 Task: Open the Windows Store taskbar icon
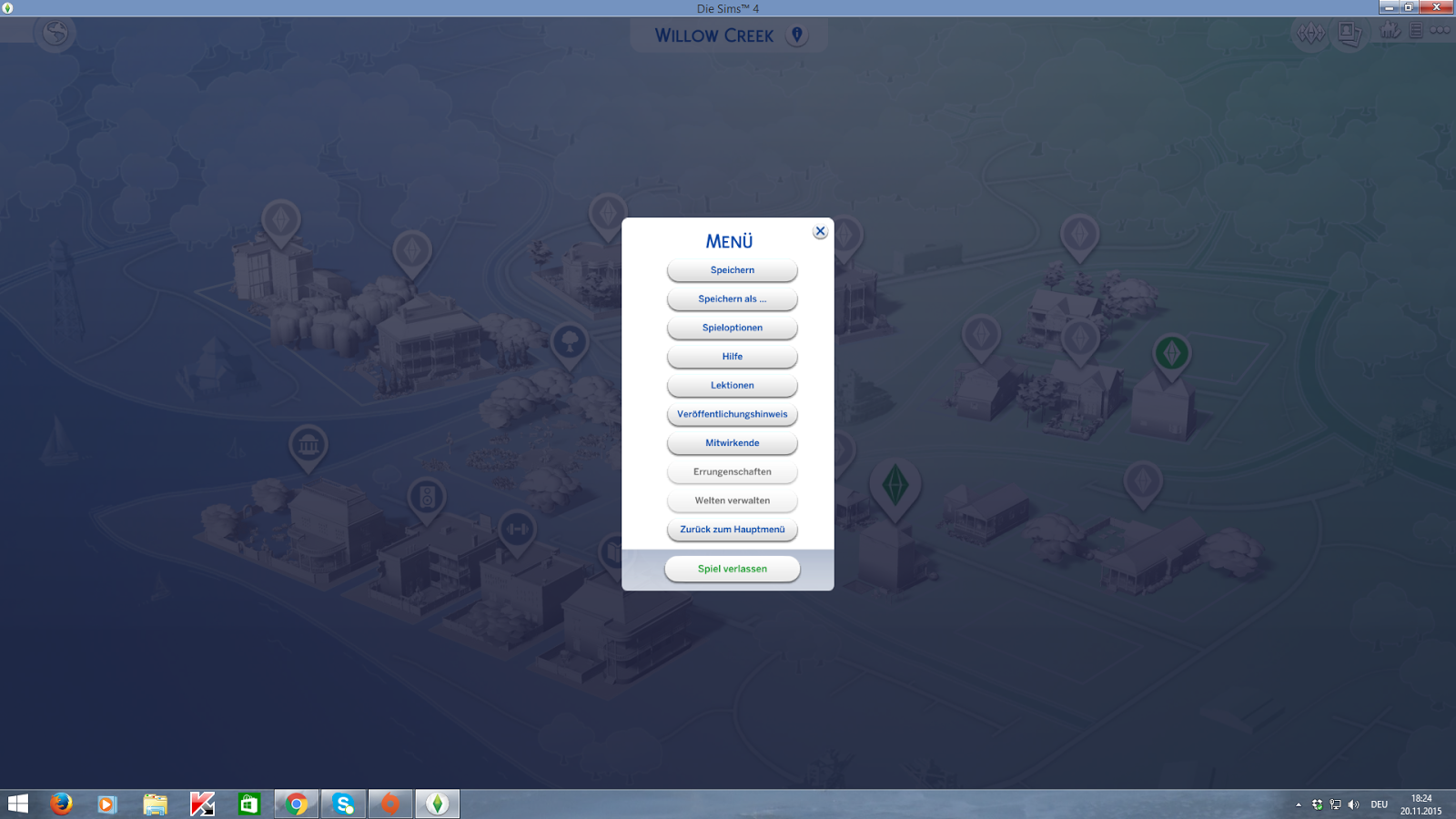248,804
